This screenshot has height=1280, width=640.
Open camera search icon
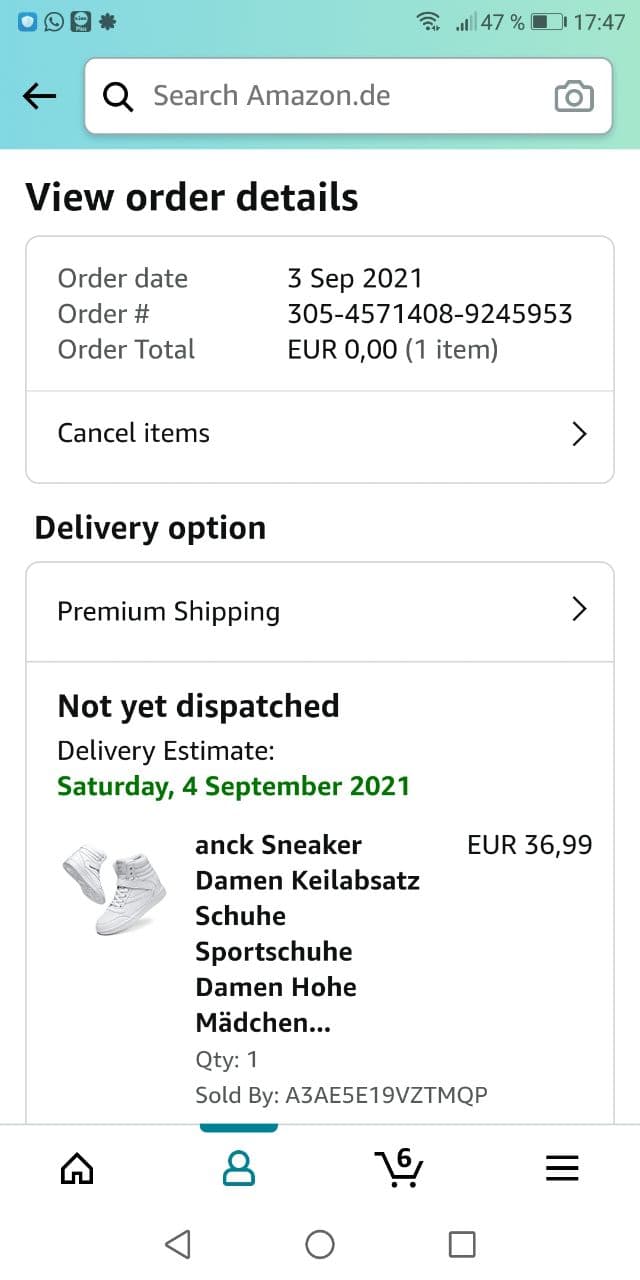(x=573, y=97)
